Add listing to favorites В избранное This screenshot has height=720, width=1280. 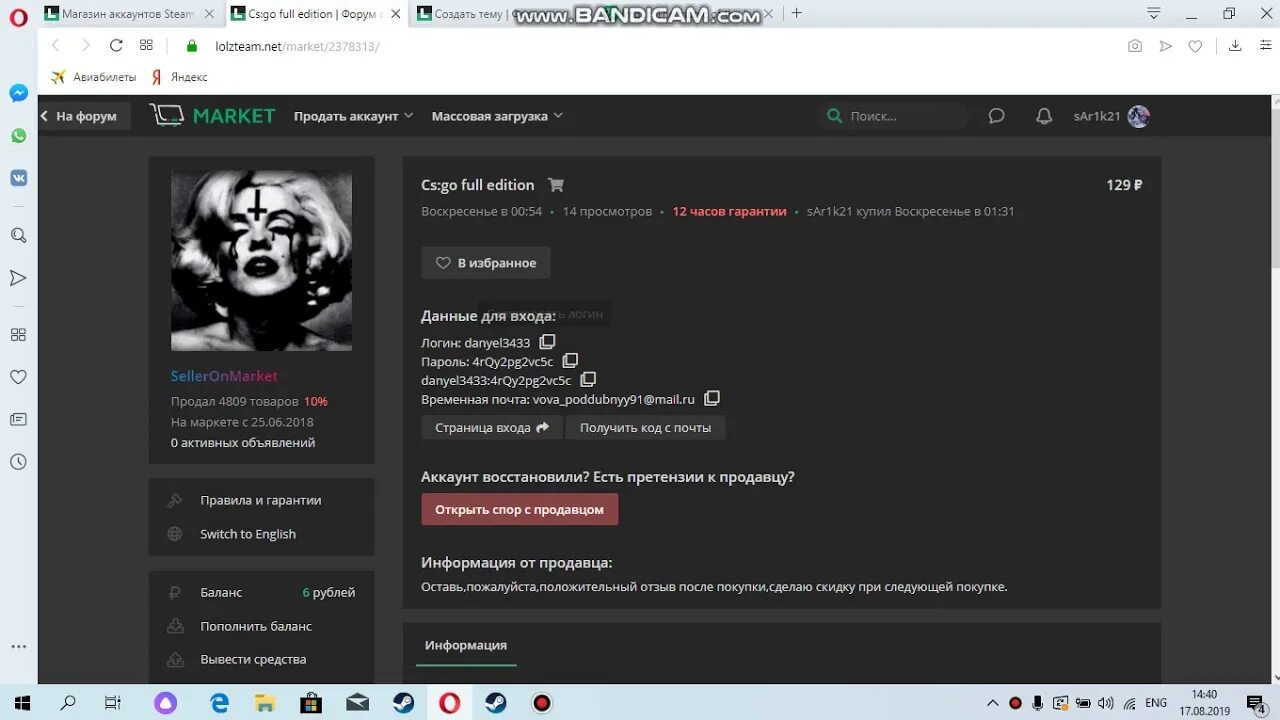486,263
